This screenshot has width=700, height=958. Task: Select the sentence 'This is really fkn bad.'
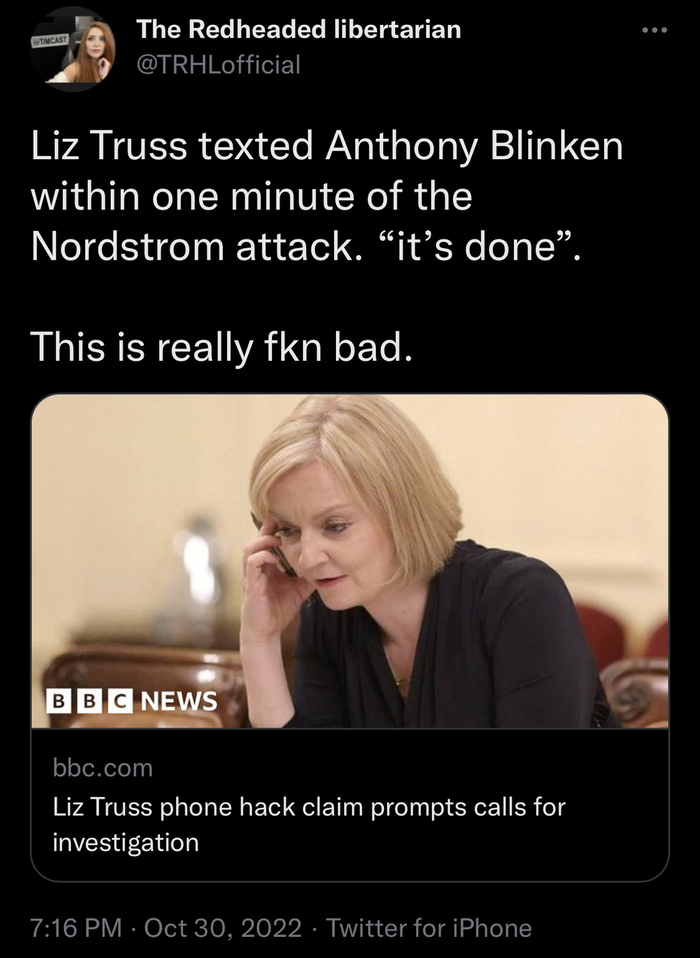pyautogui.click(x=221, y=347)
